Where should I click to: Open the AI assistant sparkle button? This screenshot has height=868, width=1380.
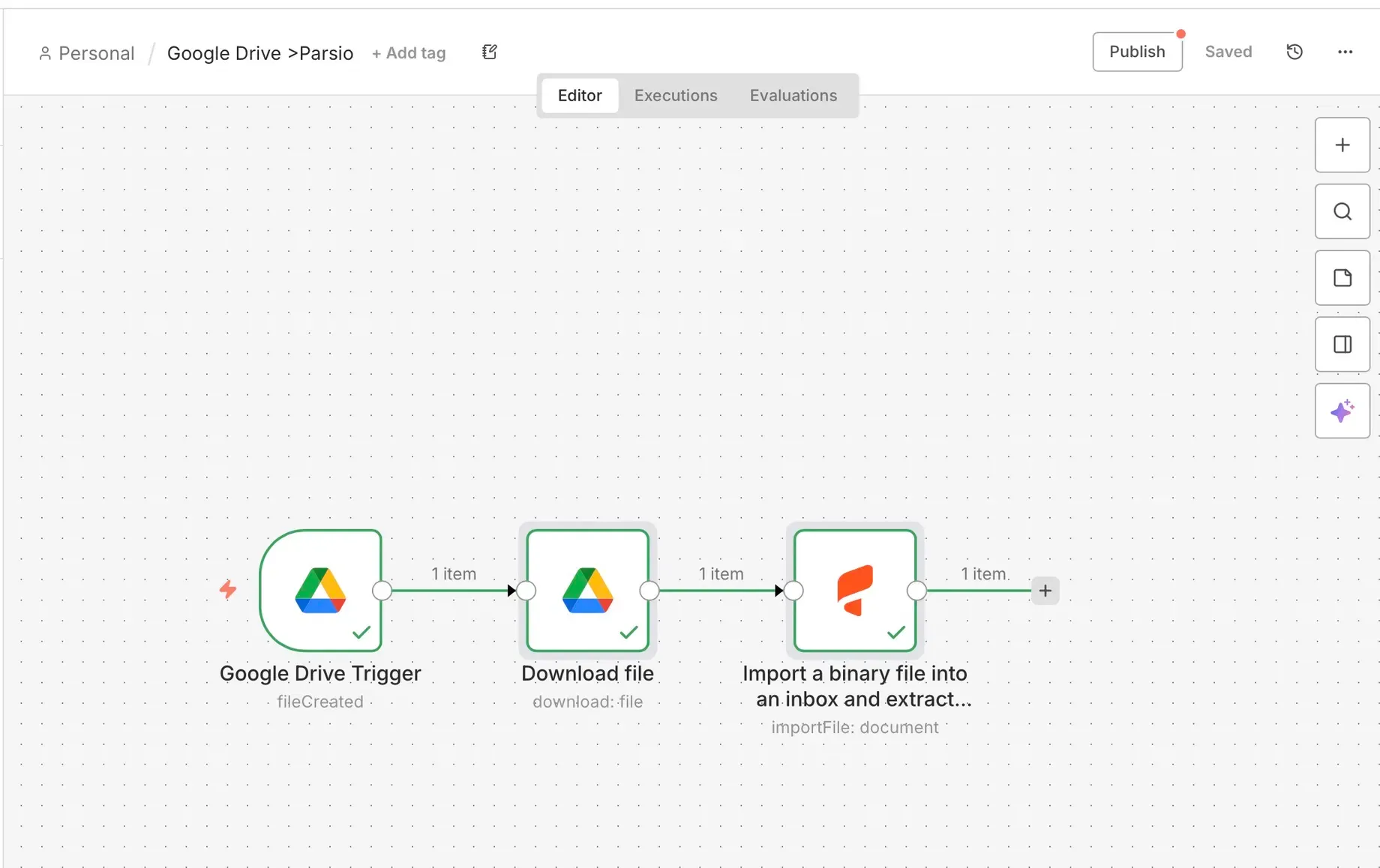coord(1342,411)
